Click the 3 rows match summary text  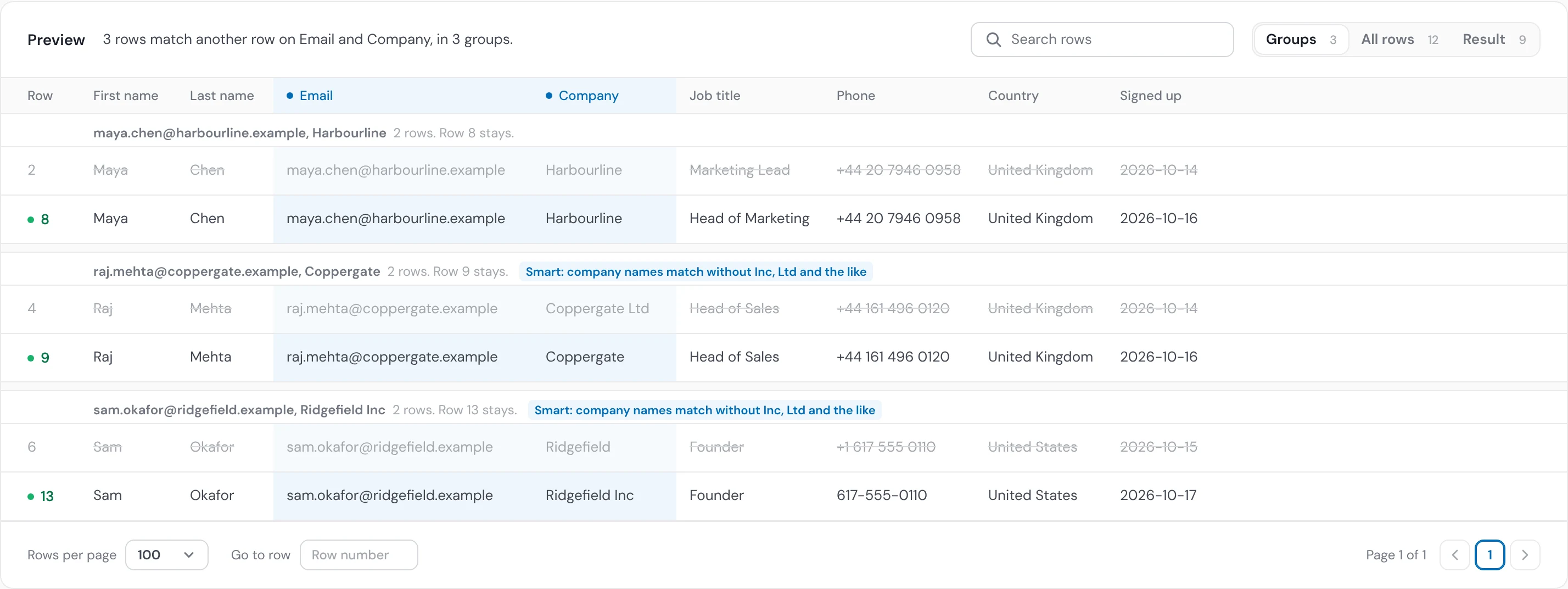308,40
